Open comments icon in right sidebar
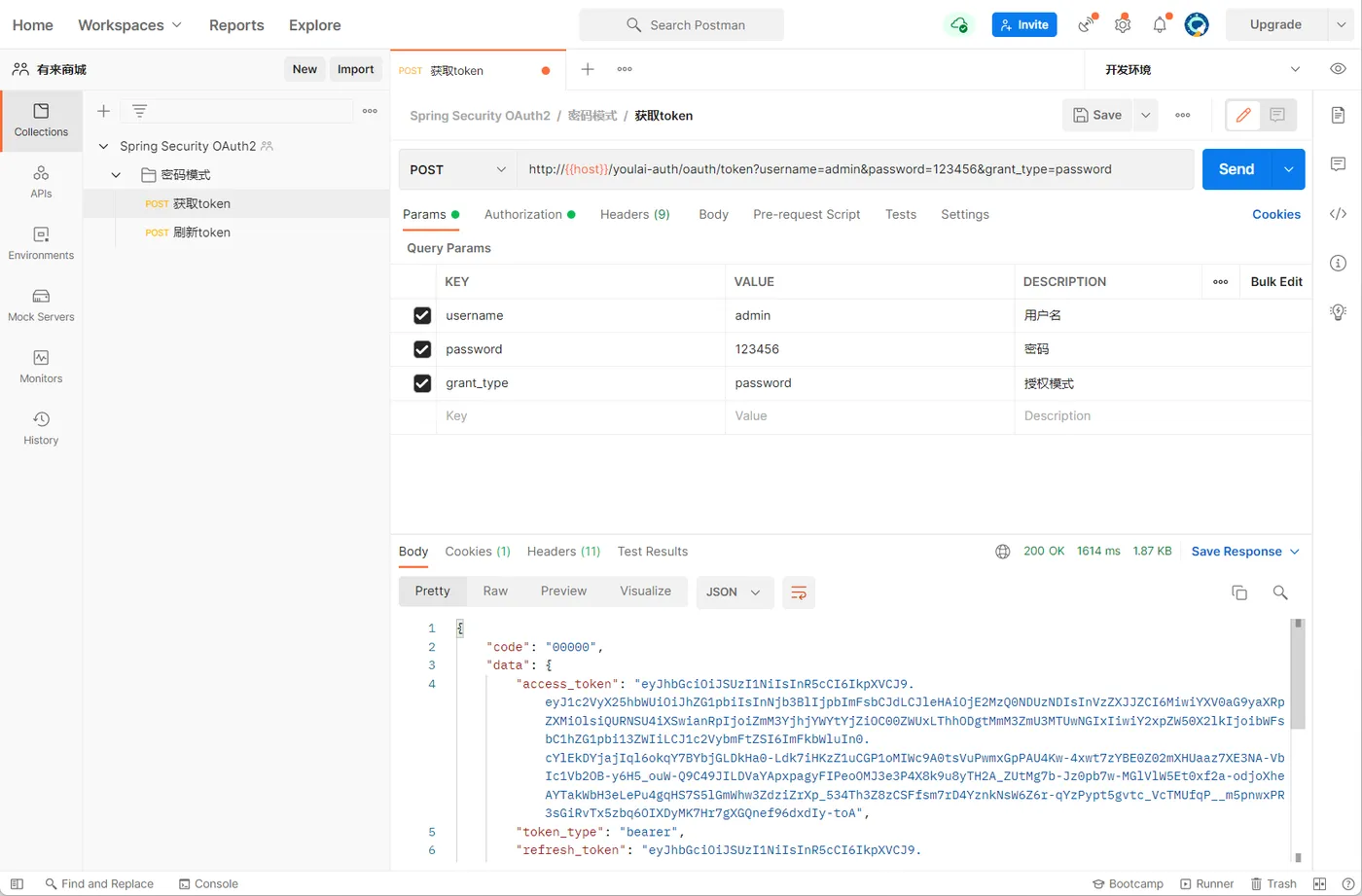The image size is (1362, 896). (x=1338, y=163)
